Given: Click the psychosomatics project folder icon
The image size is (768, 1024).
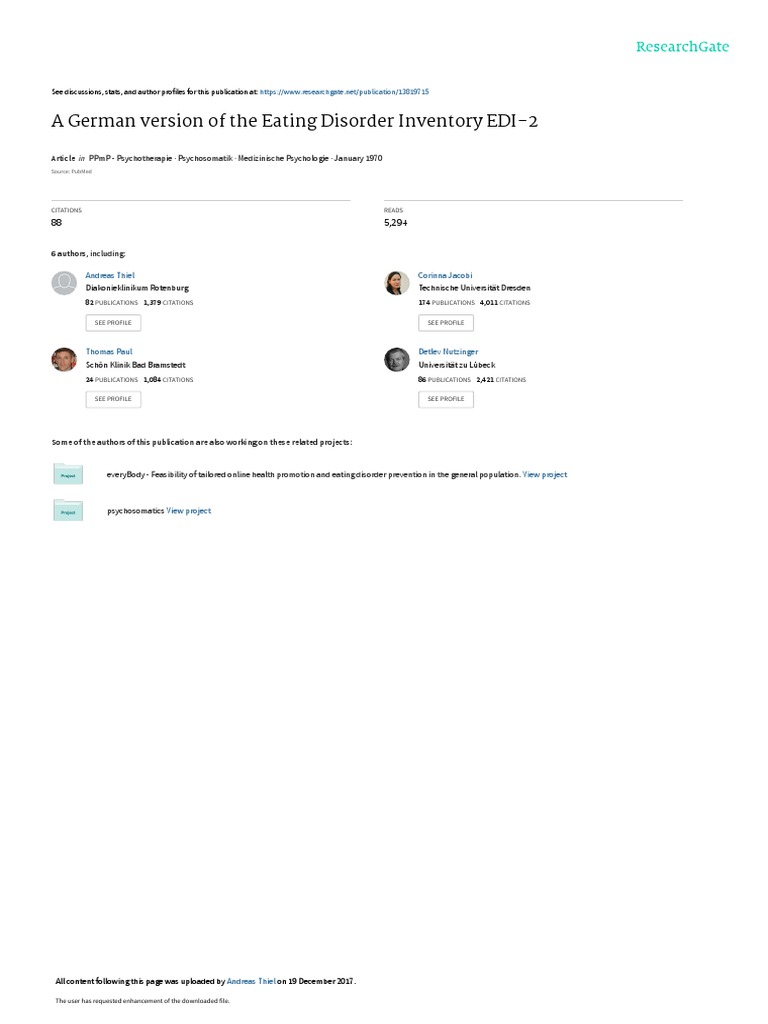Looking at the screenshot, I should click(x=68, y=511).
